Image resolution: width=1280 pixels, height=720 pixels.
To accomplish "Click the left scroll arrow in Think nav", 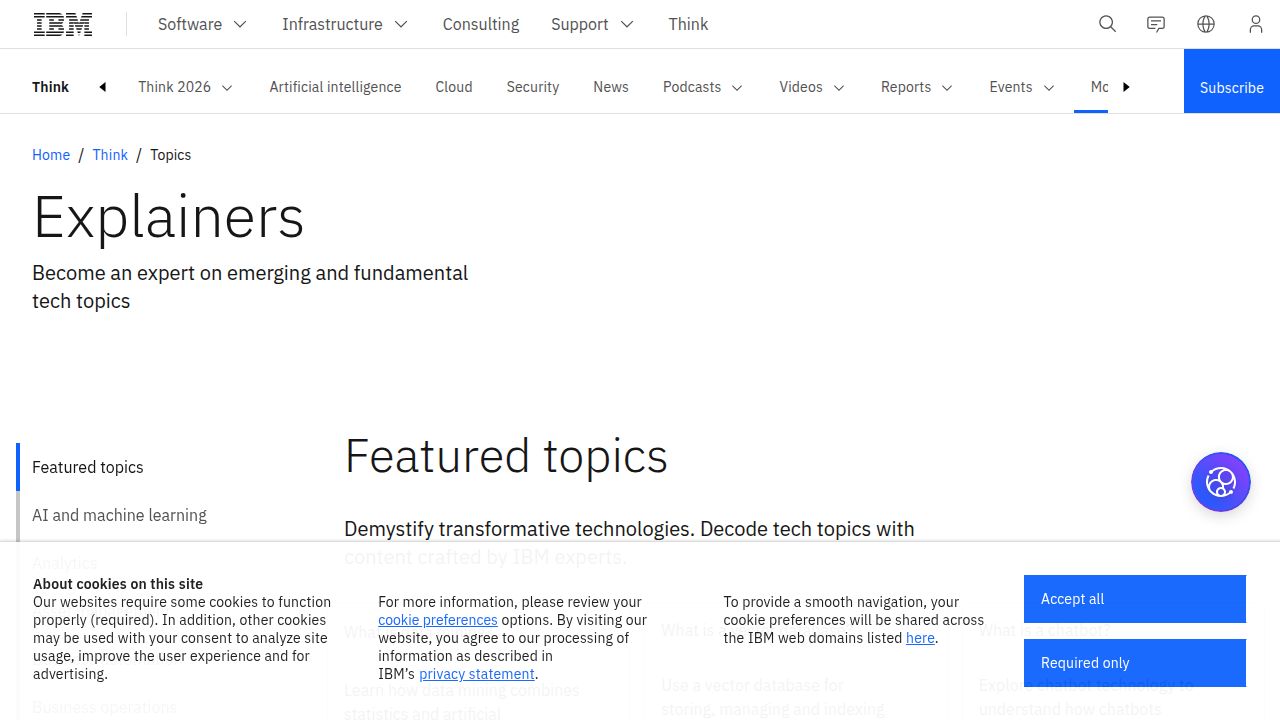I will [102, 87].
